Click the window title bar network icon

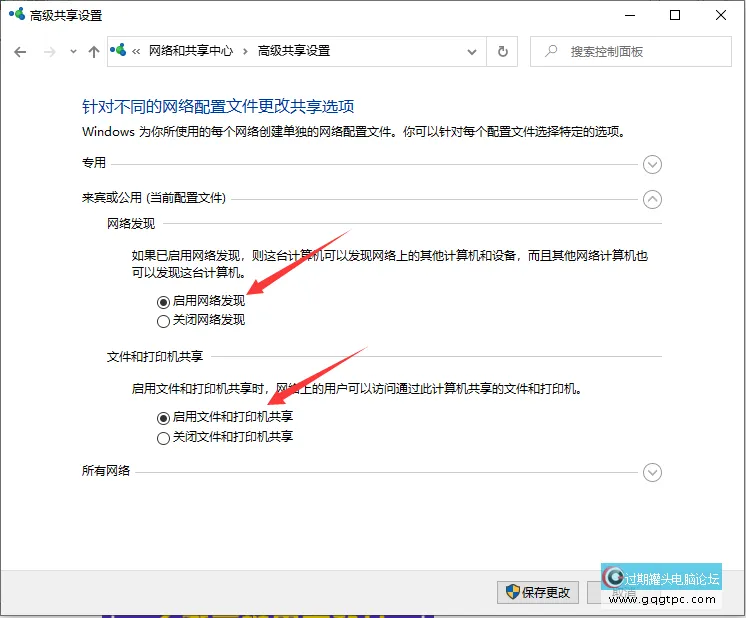(17, 14)
